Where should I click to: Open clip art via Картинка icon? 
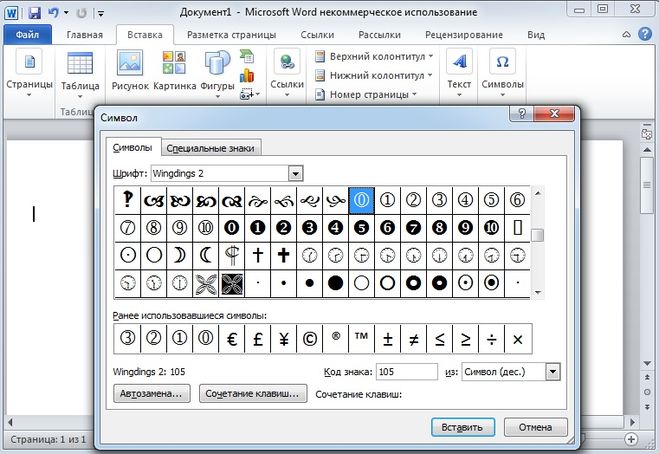tap(174, 71)
